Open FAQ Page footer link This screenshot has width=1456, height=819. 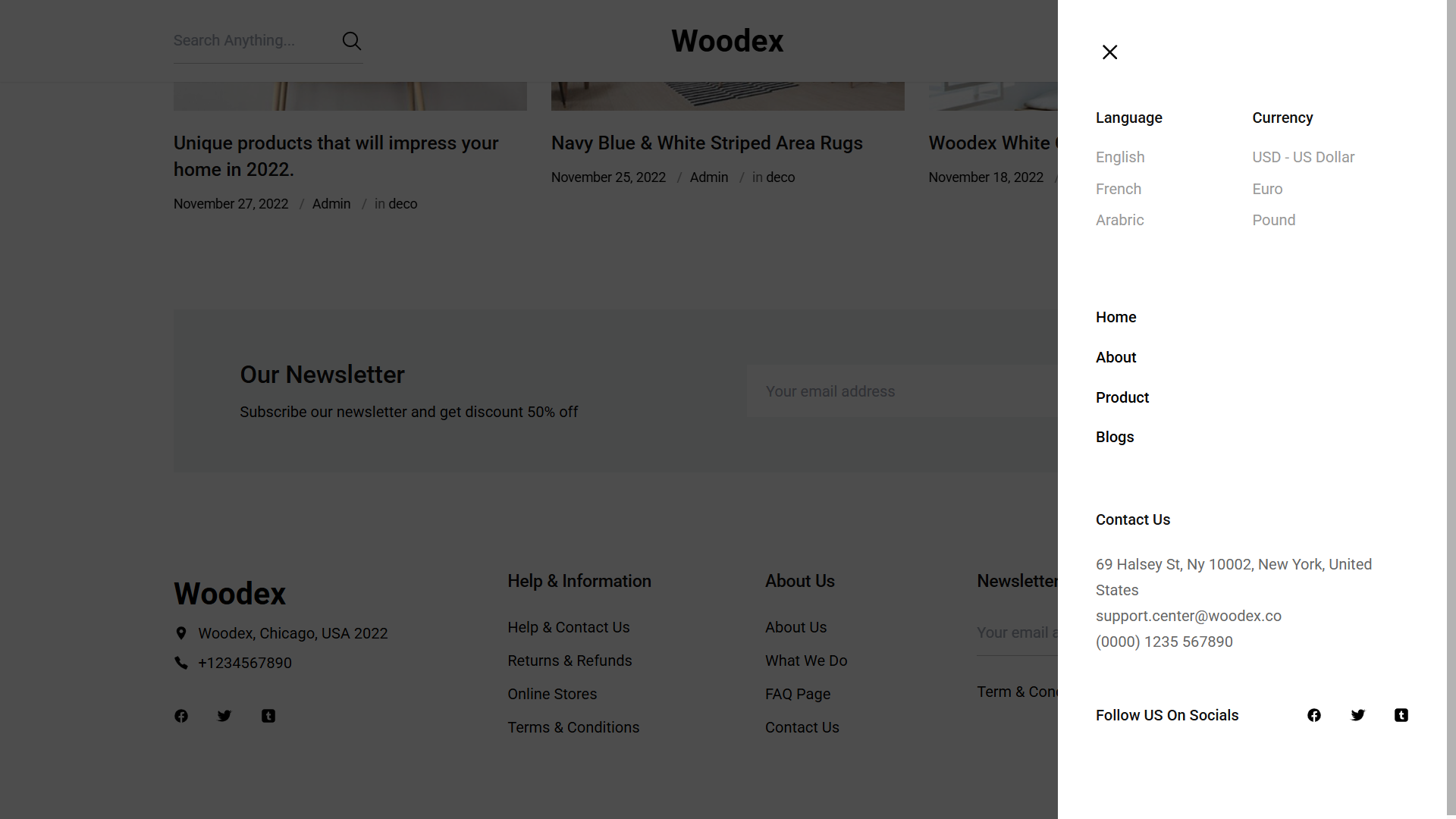(797, 694)
